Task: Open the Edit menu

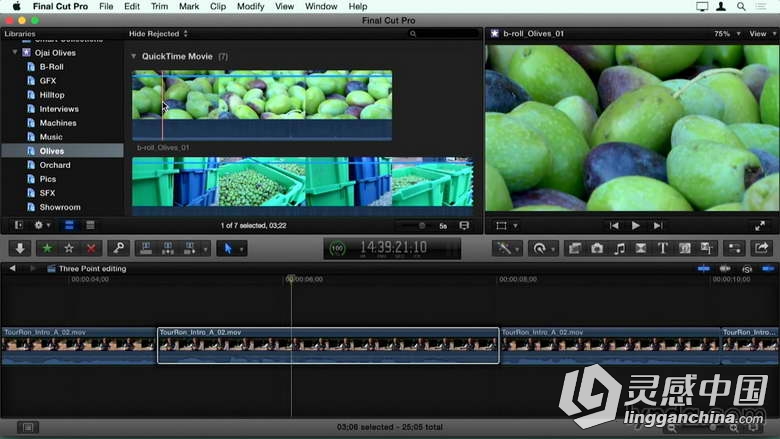Action: point(132,6)
